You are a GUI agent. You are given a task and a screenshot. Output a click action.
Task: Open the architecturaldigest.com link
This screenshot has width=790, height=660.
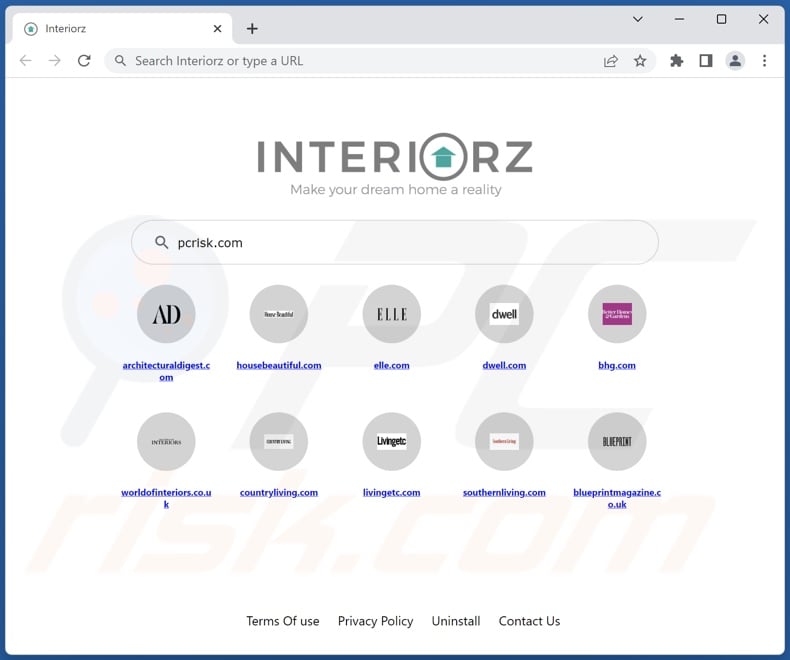click(x=166, y=371)
